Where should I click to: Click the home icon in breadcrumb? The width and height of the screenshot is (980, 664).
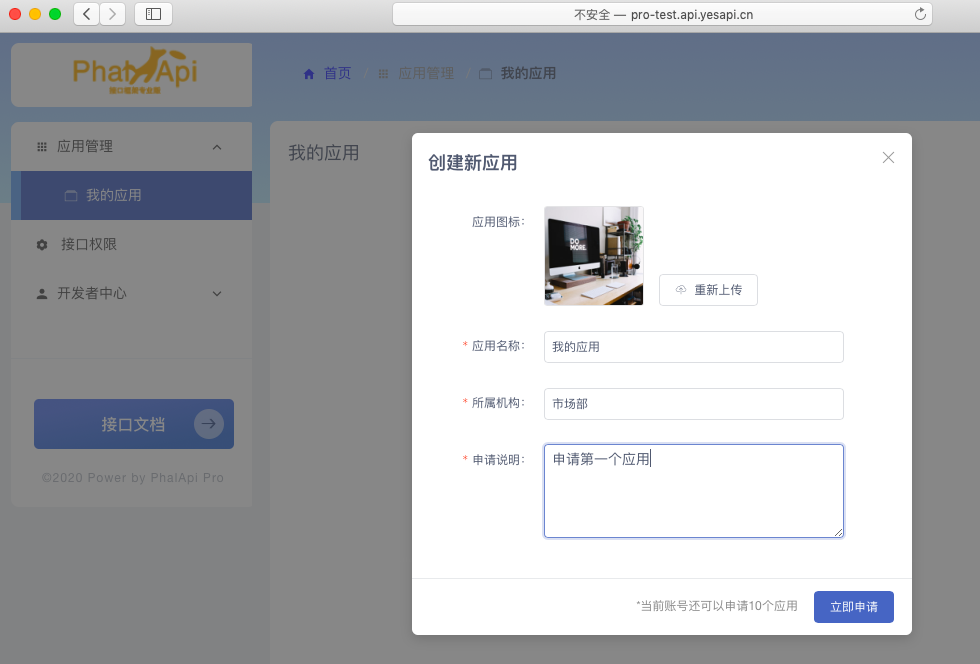point(309,74)
